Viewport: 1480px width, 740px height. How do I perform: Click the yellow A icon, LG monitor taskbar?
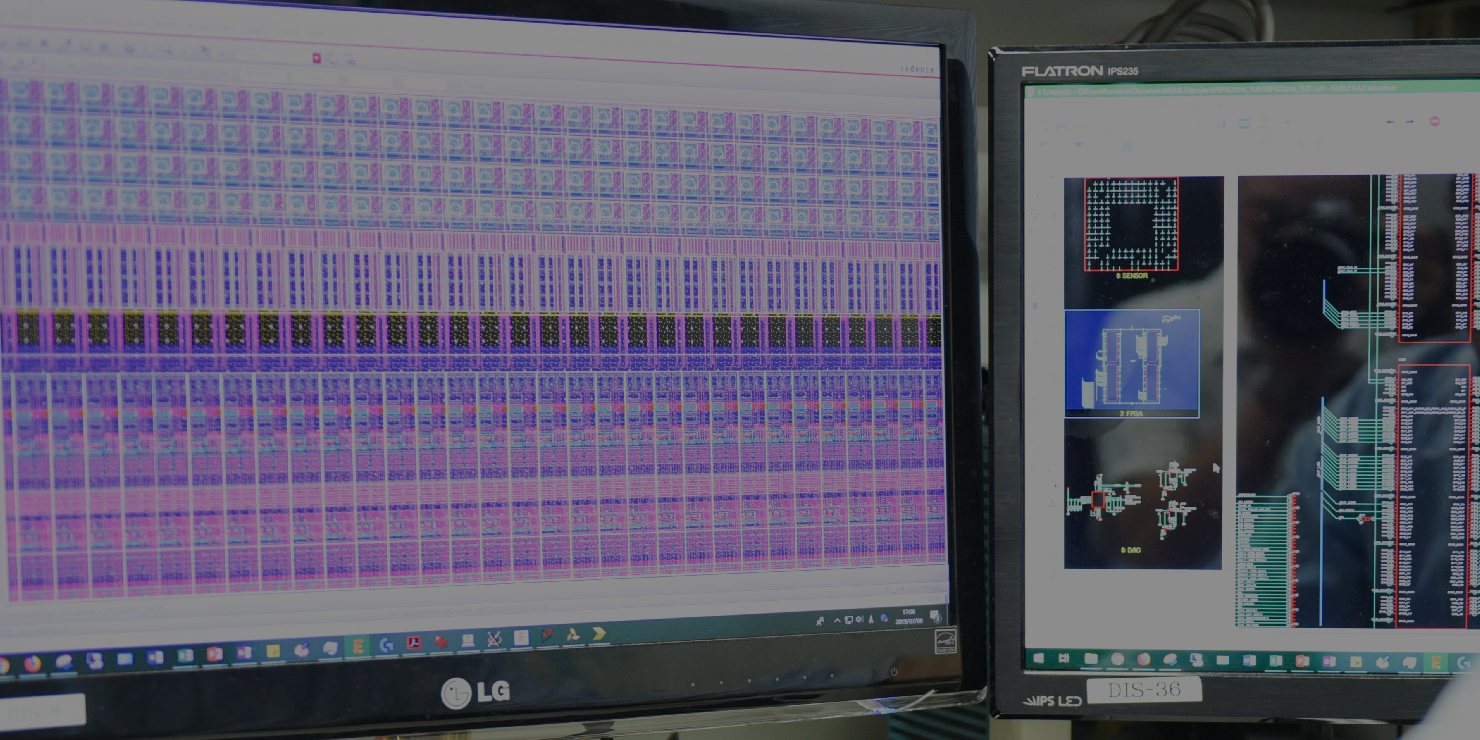point(573,634)
